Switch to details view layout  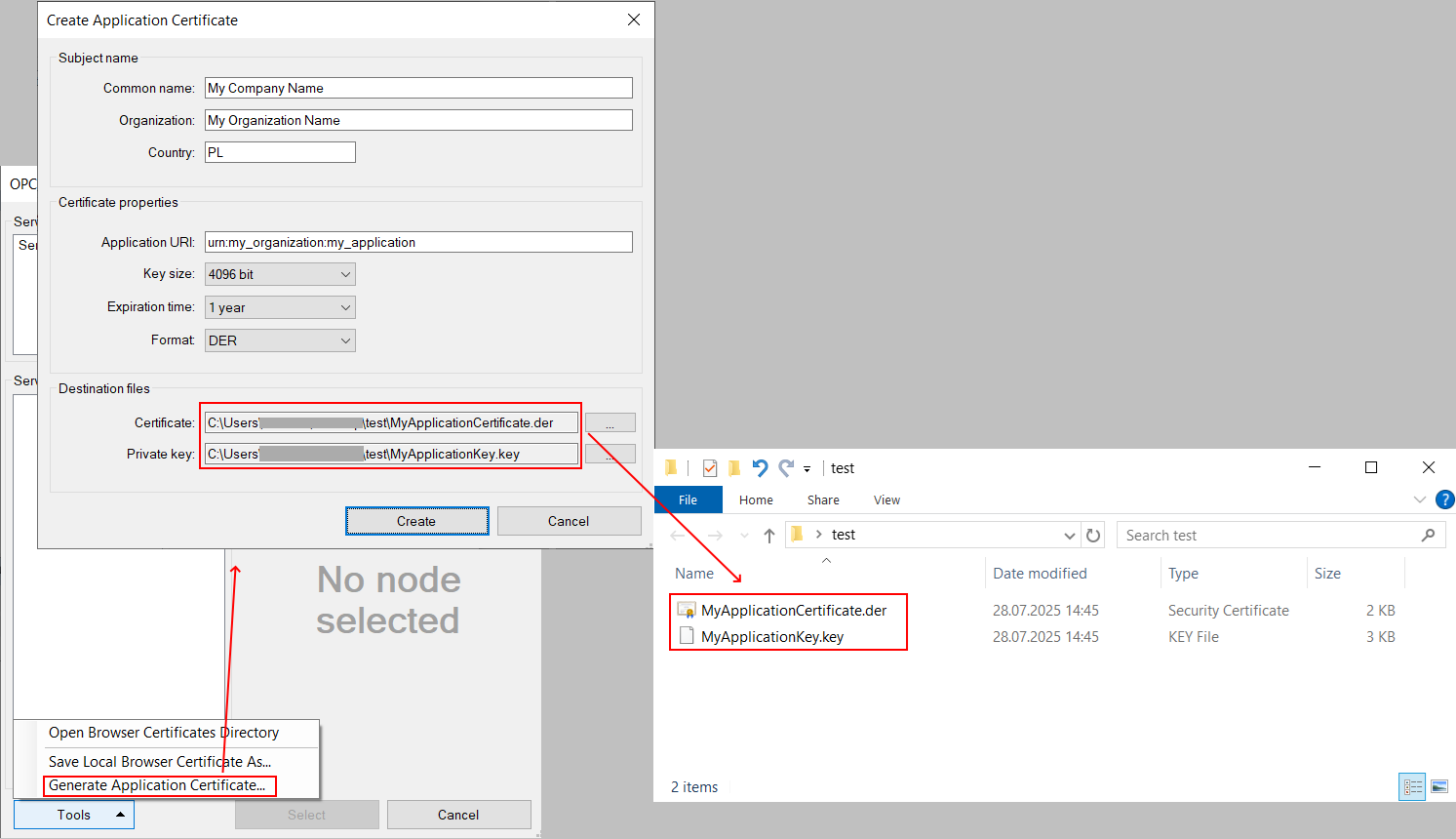pyautogui.click(x=1412, y=786)
